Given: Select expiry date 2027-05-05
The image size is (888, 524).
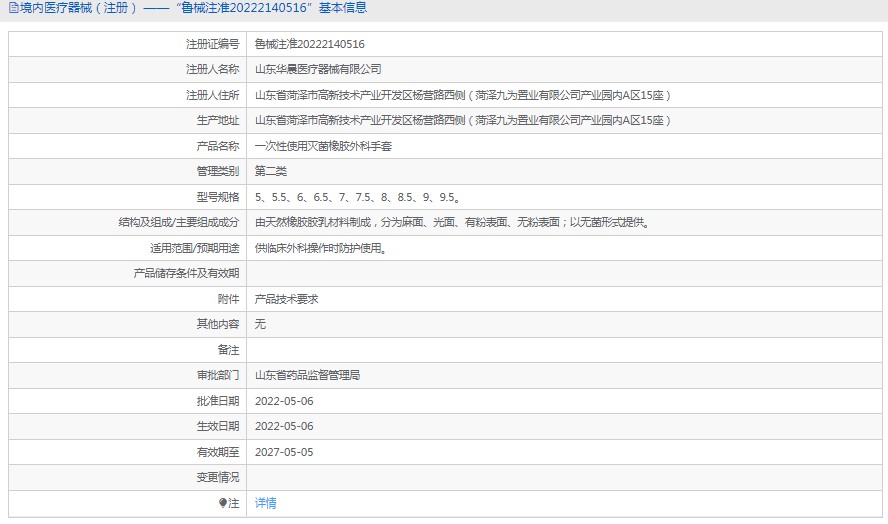Looking at the screenshot, I should pos(284,451).
